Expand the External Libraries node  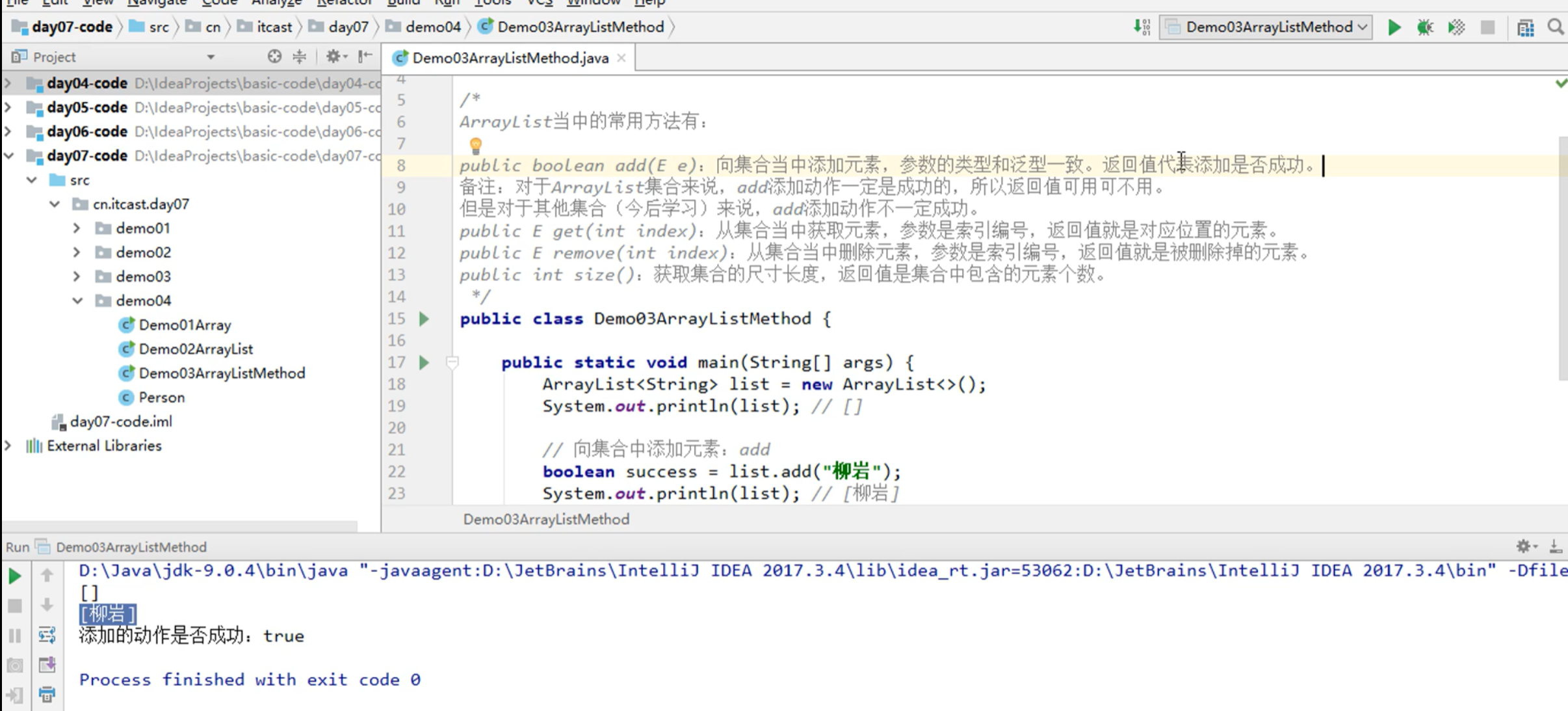click(x=8, y=446)
